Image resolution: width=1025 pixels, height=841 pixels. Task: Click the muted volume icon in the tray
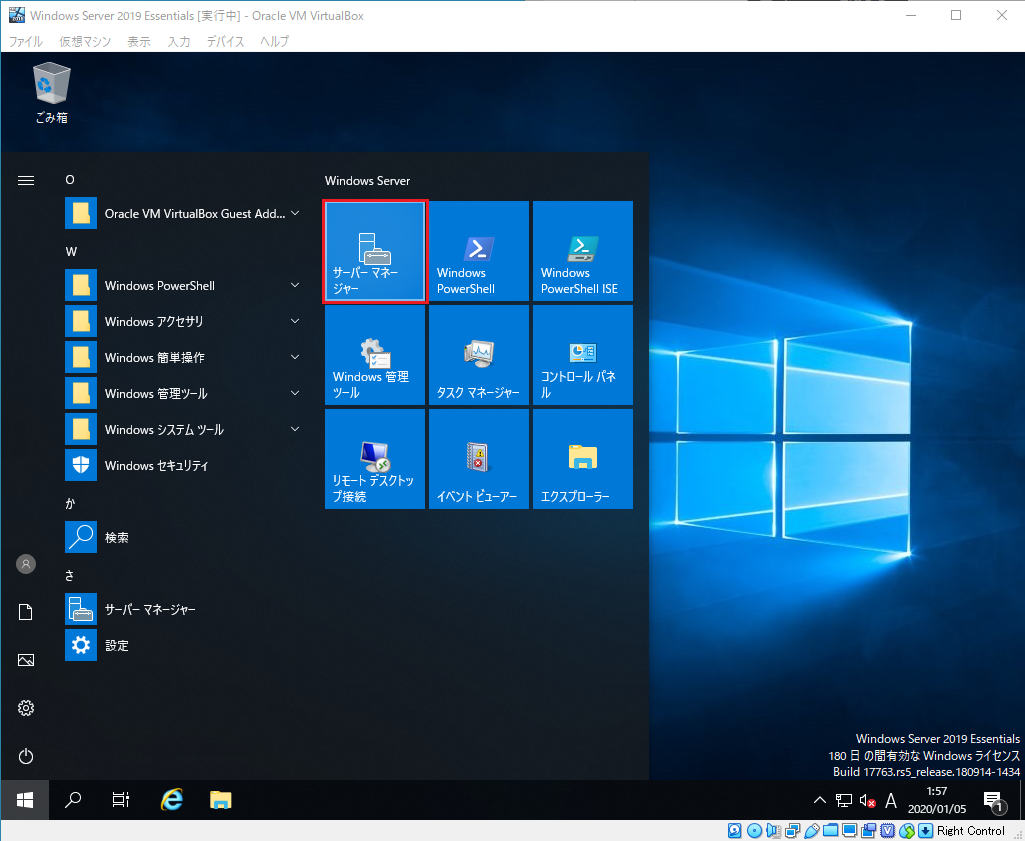(x=867, y=800)
